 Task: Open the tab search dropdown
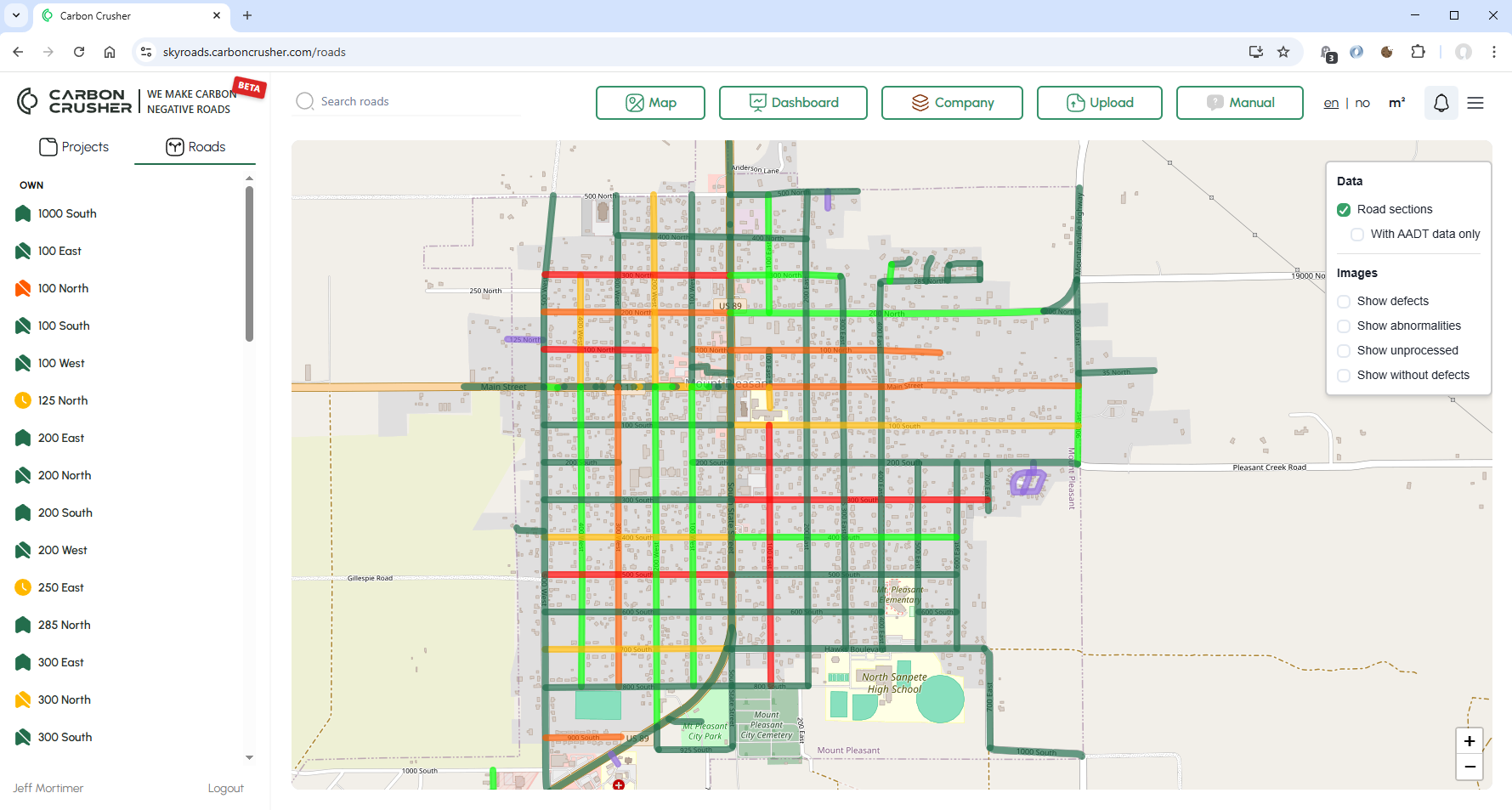coord(16,15)
